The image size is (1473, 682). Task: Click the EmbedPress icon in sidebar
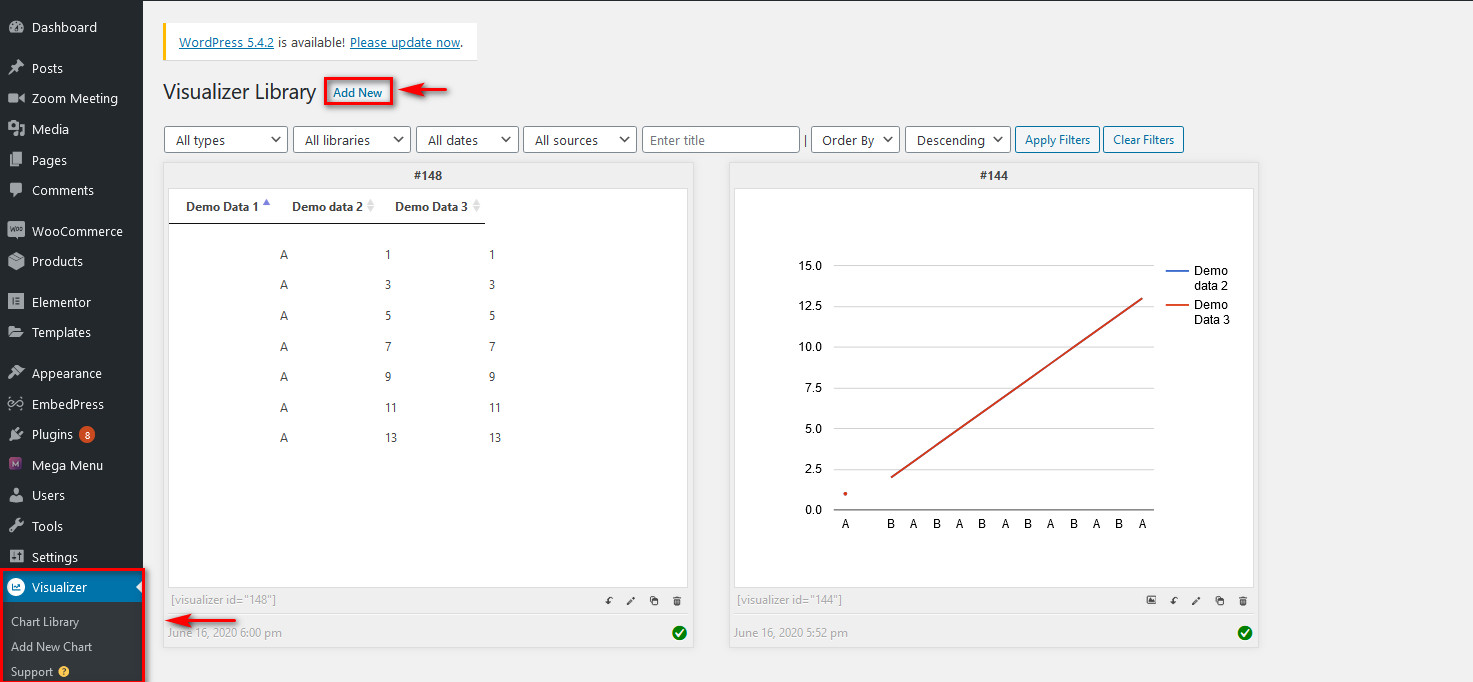16,404
